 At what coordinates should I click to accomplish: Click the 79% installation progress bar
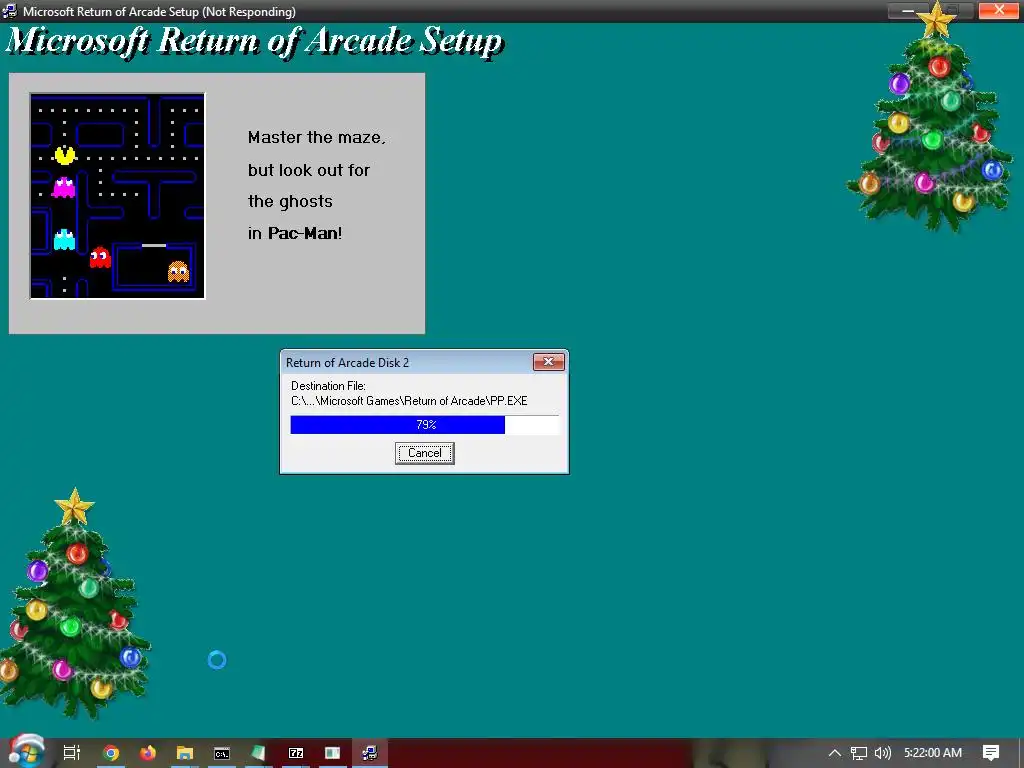tap(424, 424)
